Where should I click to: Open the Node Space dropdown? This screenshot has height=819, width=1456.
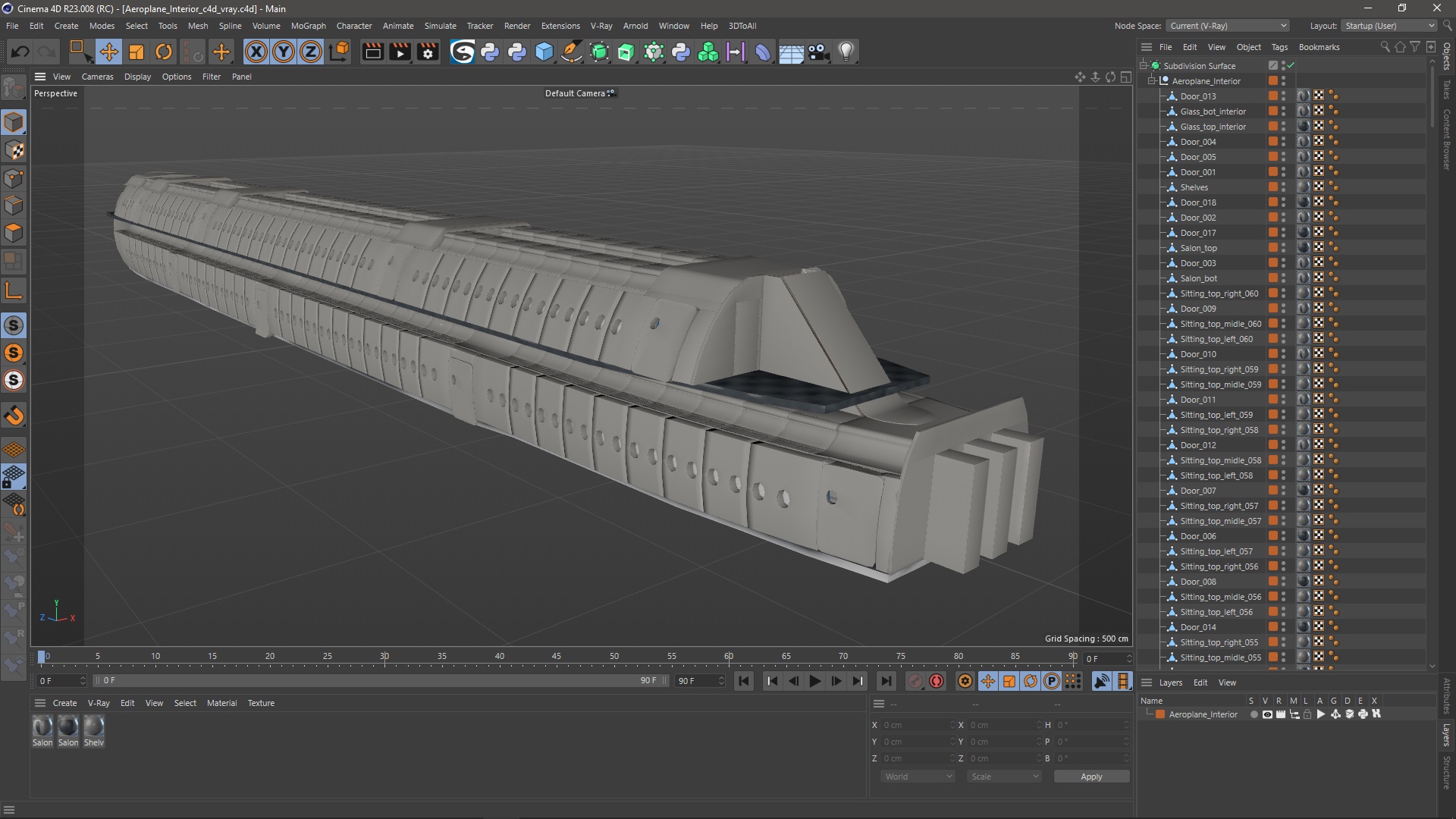point(1228,26)
